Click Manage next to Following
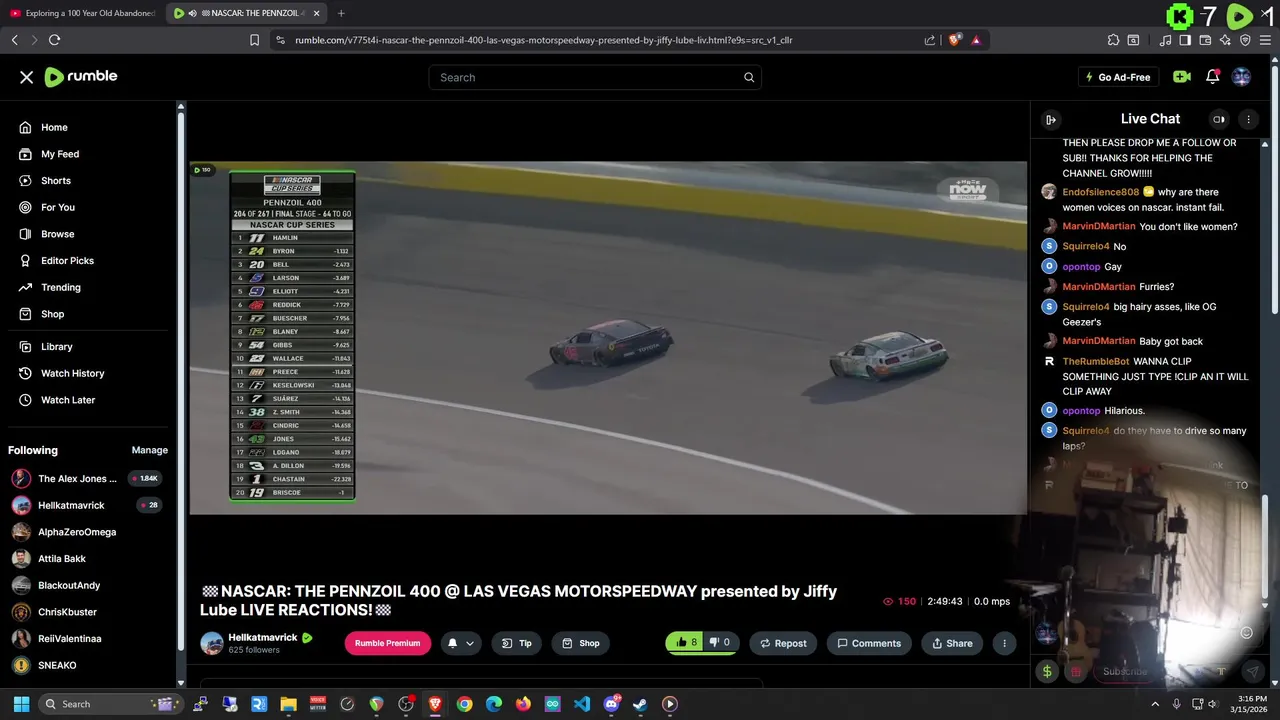 click(150, 450)
